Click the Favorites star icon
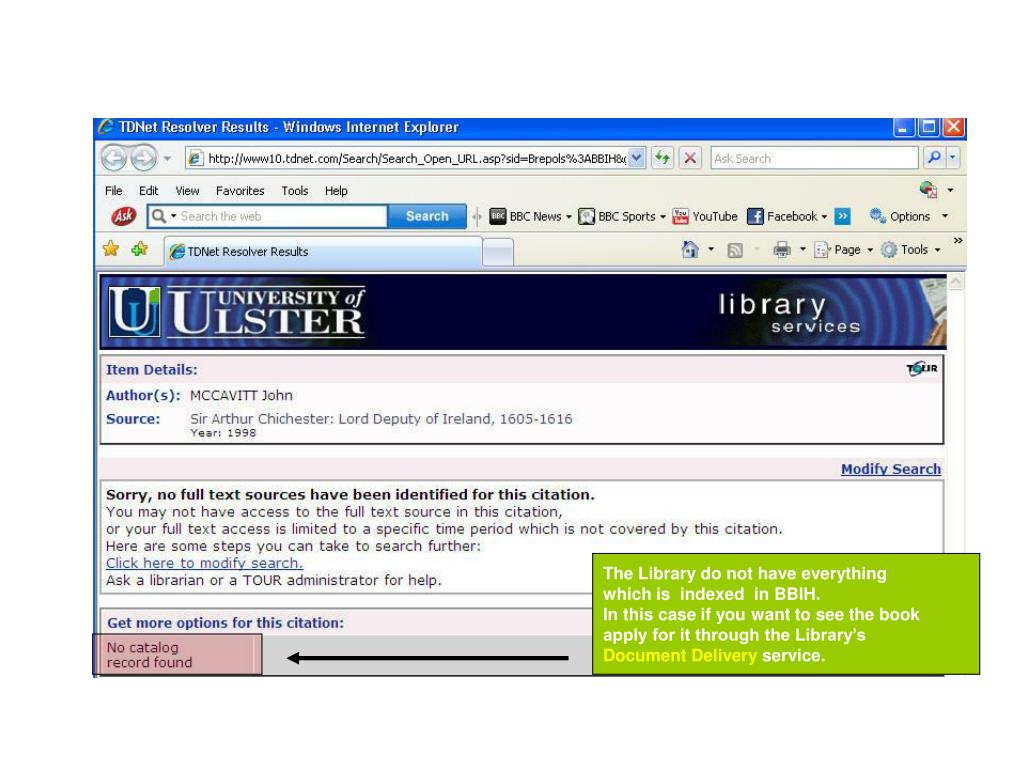1024x768 pixels. coord(111,249)
